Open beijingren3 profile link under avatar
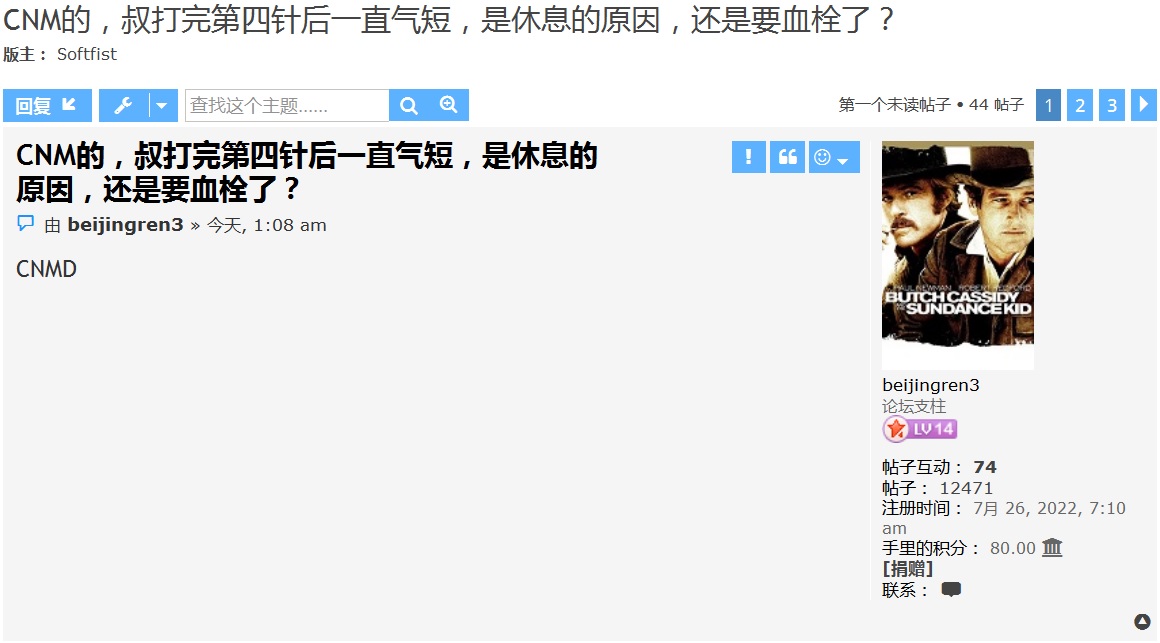Viewport: 1160px width, 643px height. pyautogui.click(x=931, y=386)
